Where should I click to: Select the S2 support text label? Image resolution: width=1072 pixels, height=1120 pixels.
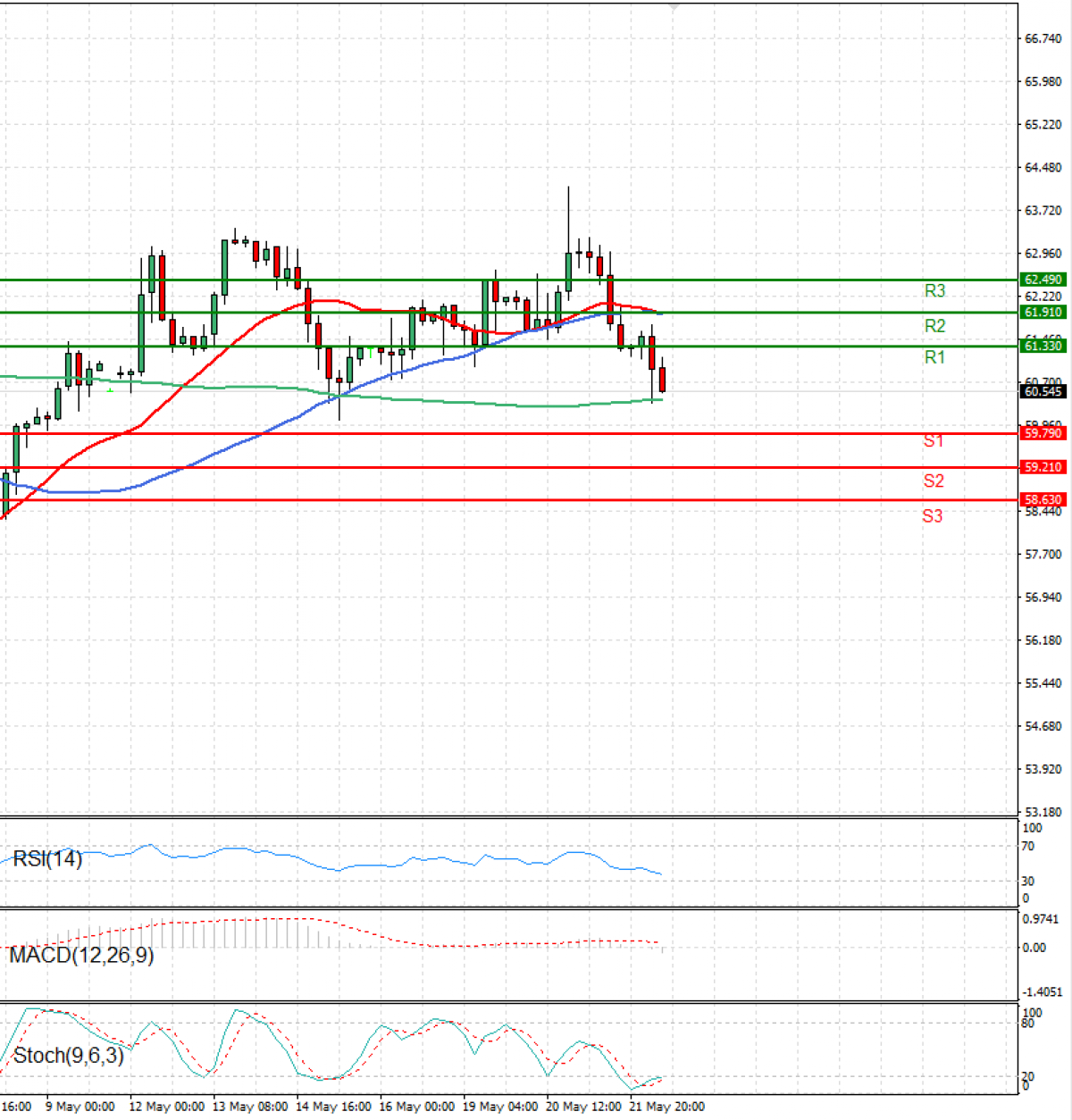point(933,481)
